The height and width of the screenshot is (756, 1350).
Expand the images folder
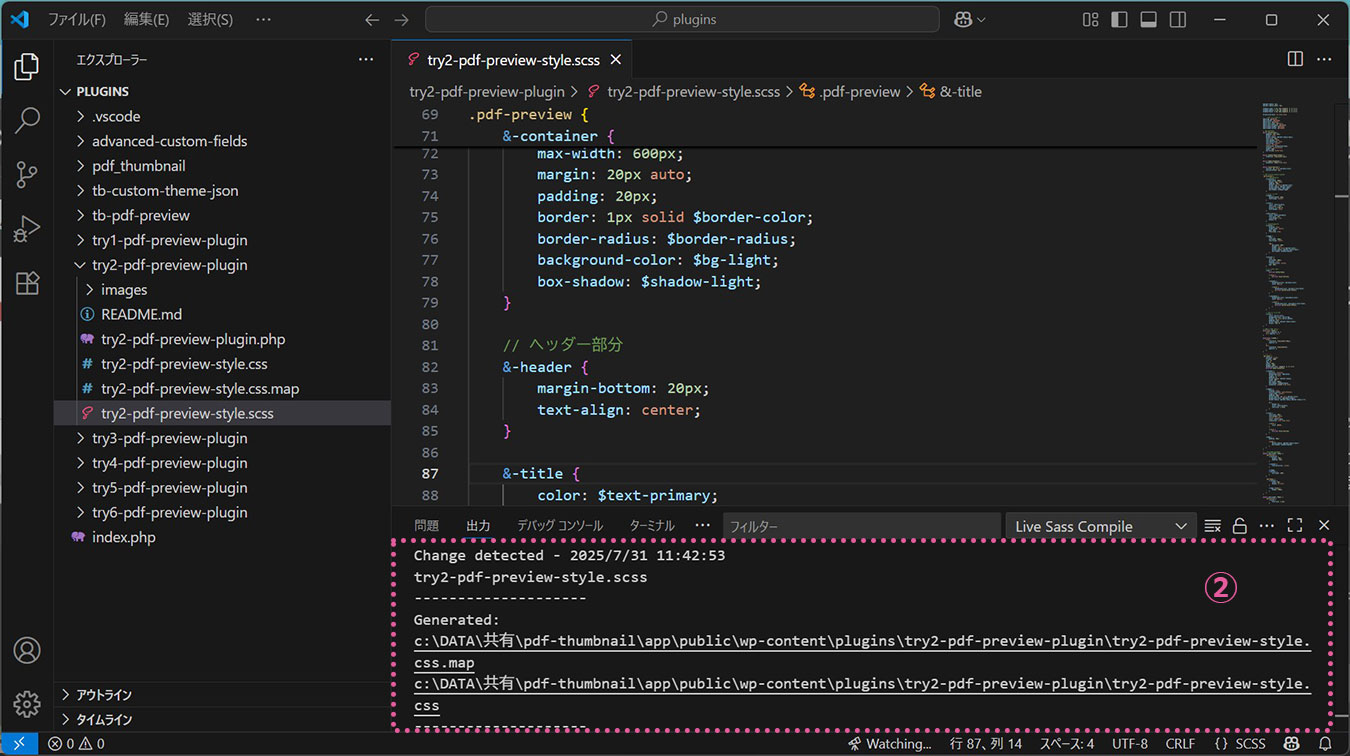[222, 289]
